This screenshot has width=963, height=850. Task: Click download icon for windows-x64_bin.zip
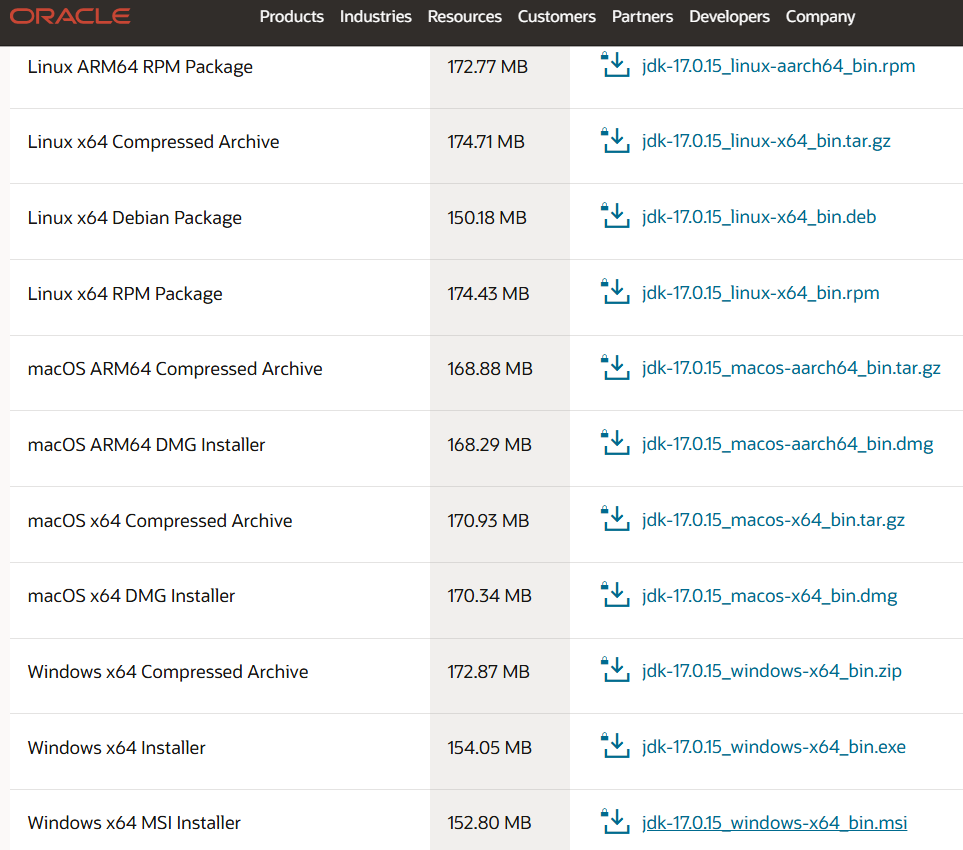click(615, 670)
